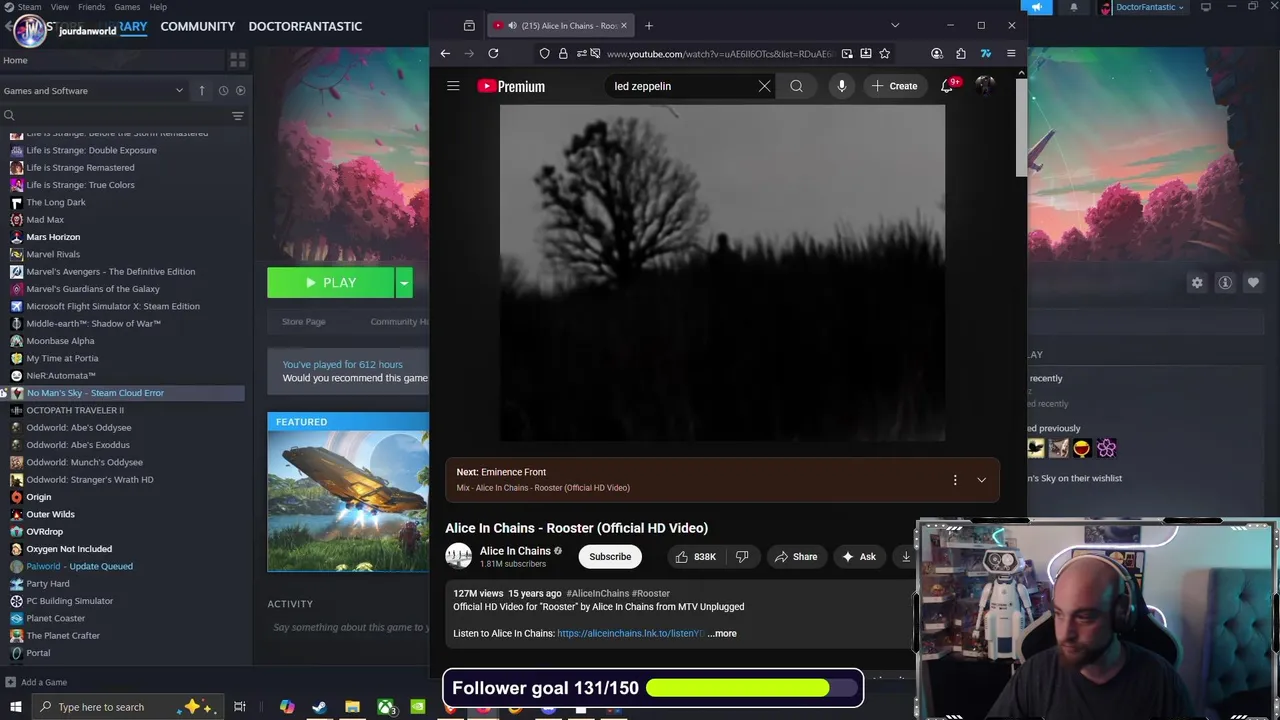Subscribe to Alice In Chains channel
Screen dimensions: 1280x720
coord(610,557)
